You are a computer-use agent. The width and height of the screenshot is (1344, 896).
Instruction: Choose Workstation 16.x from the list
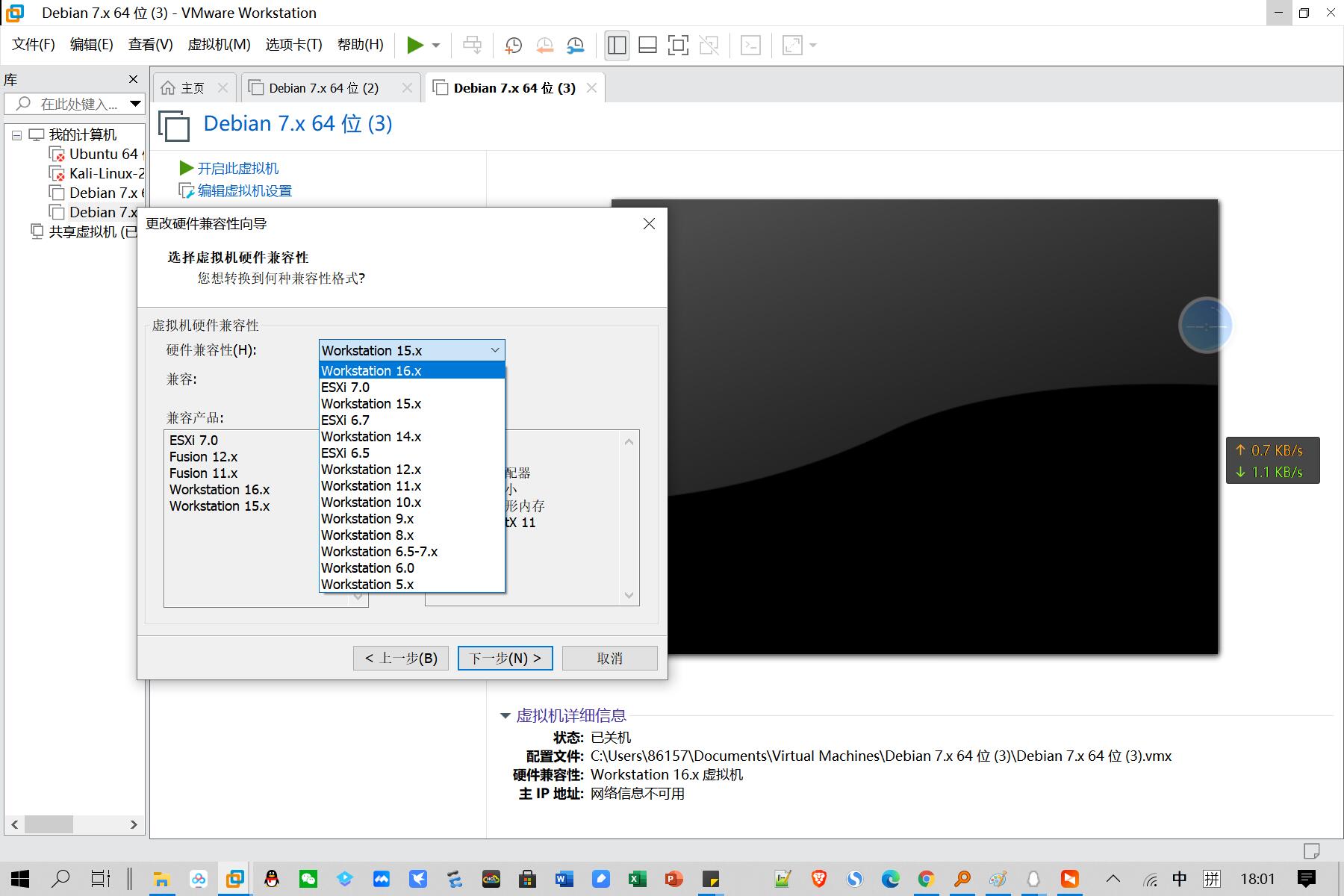click(x=412, y=370)
